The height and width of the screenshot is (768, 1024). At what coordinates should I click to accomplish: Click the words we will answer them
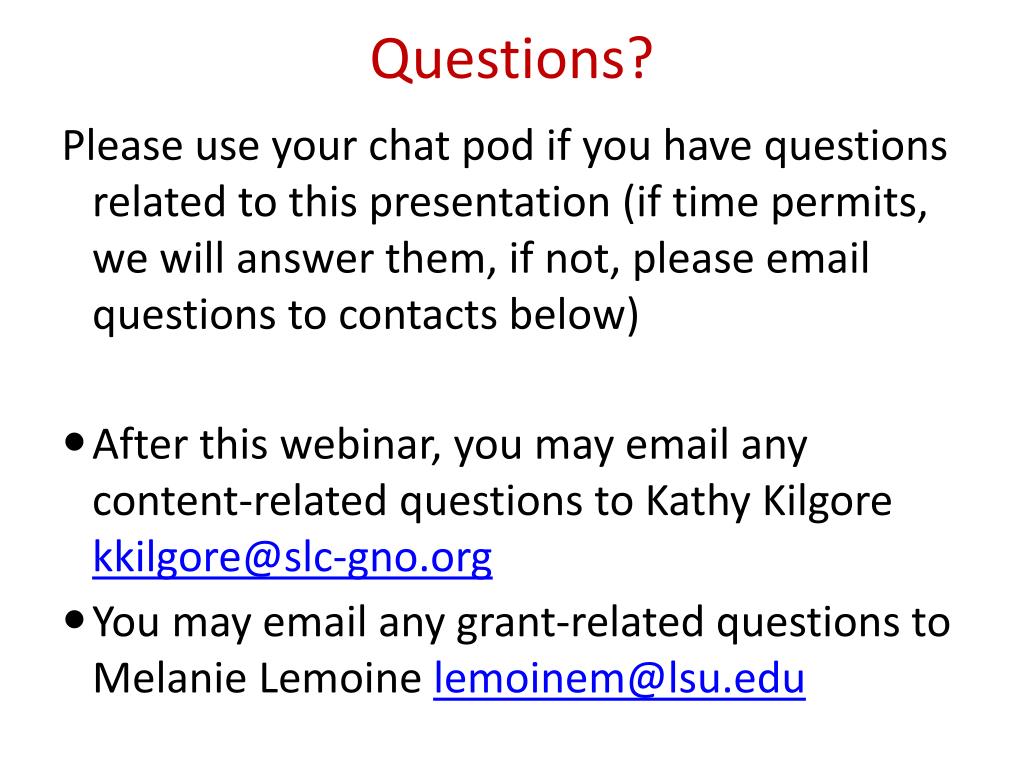pyautogui.click(x=290, y=259)
